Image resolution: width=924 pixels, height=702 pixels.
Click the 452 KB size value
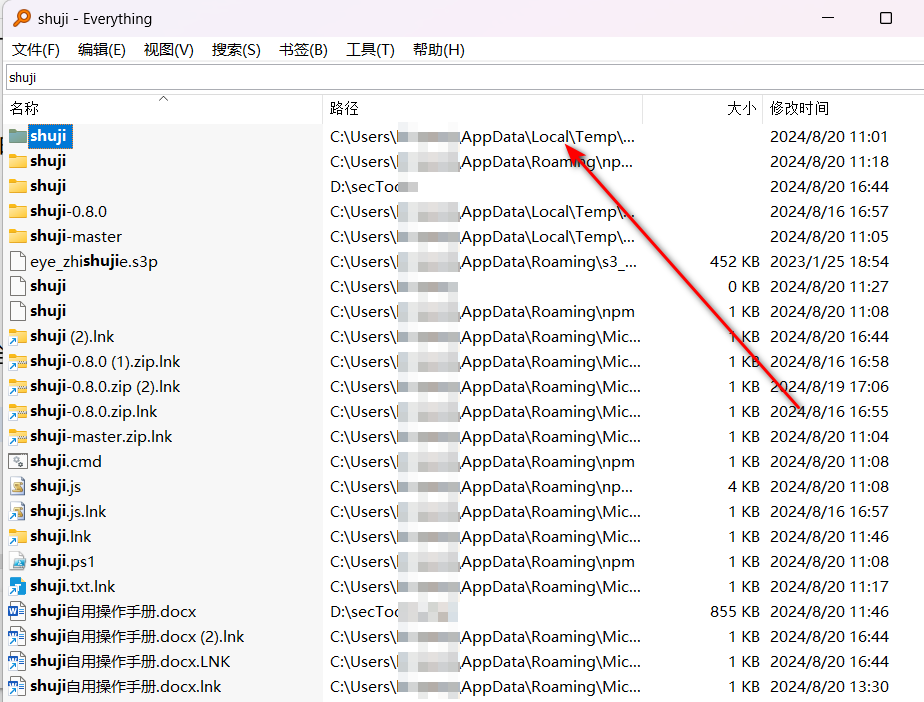pyautogui.click(x=734, y=261)
